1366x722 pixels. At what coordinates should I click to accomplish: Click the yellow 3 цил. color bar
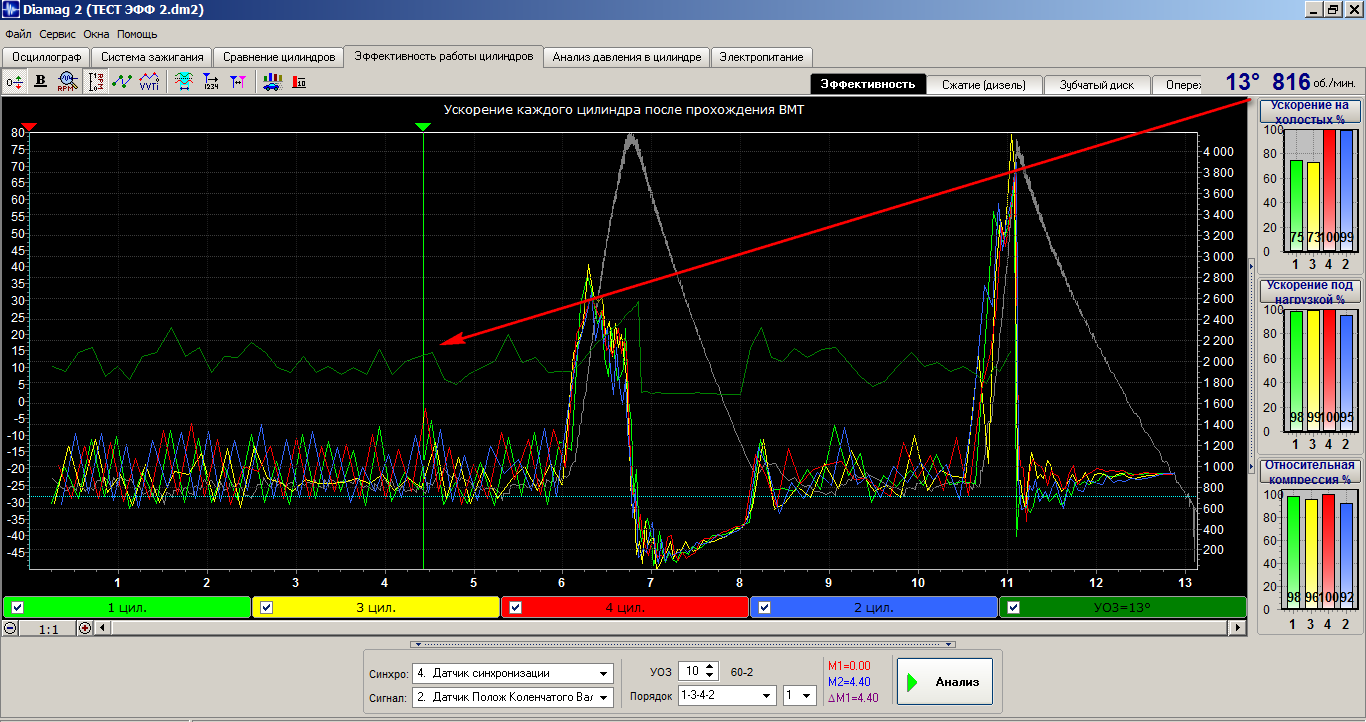point(375,607)
